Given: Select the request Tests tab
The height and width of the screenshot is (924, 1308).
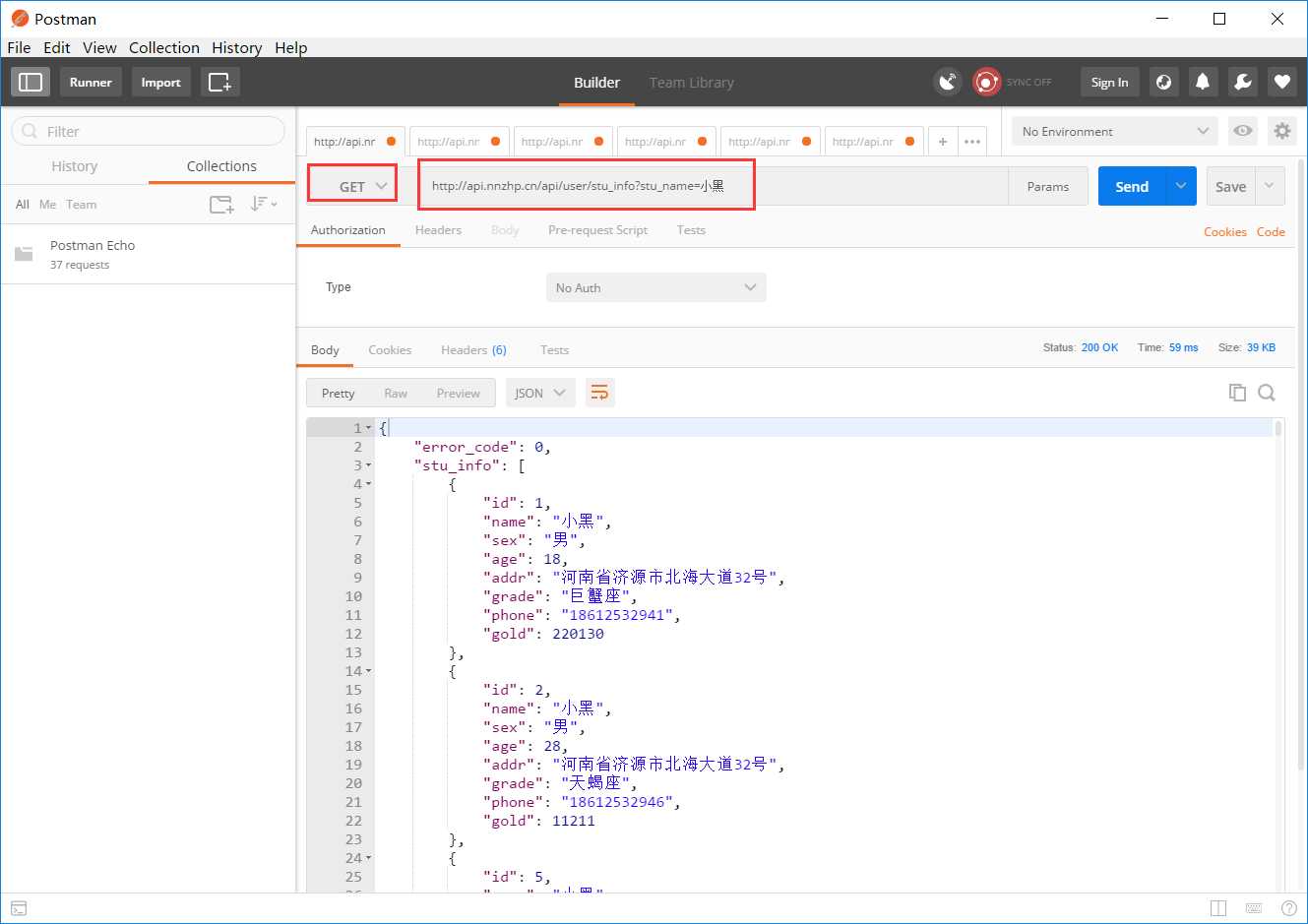Looking at the screenshot, I should pos(691,230).
